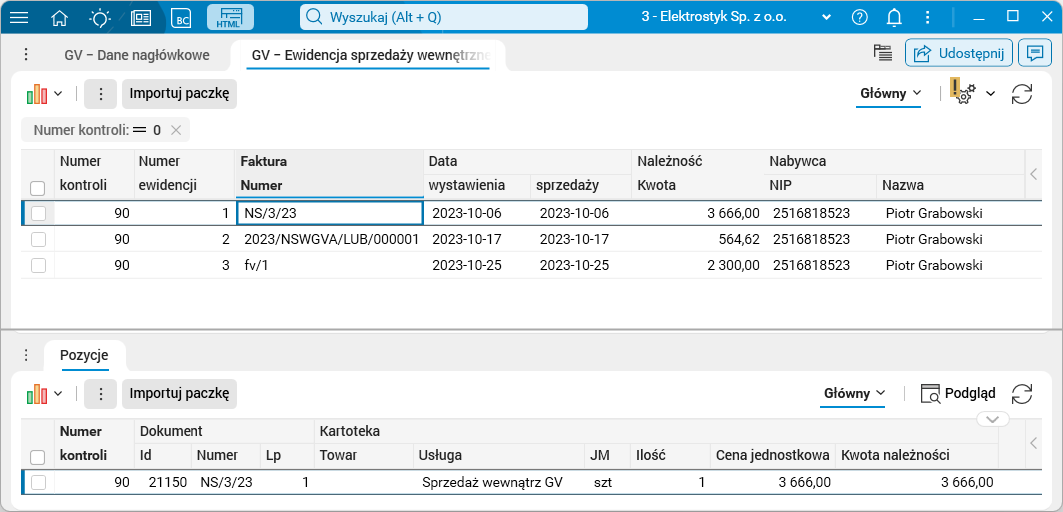Expand upper chart icon dropdown arrow
The height and width of the screenshot is (512, 1063).
point(58,94)
